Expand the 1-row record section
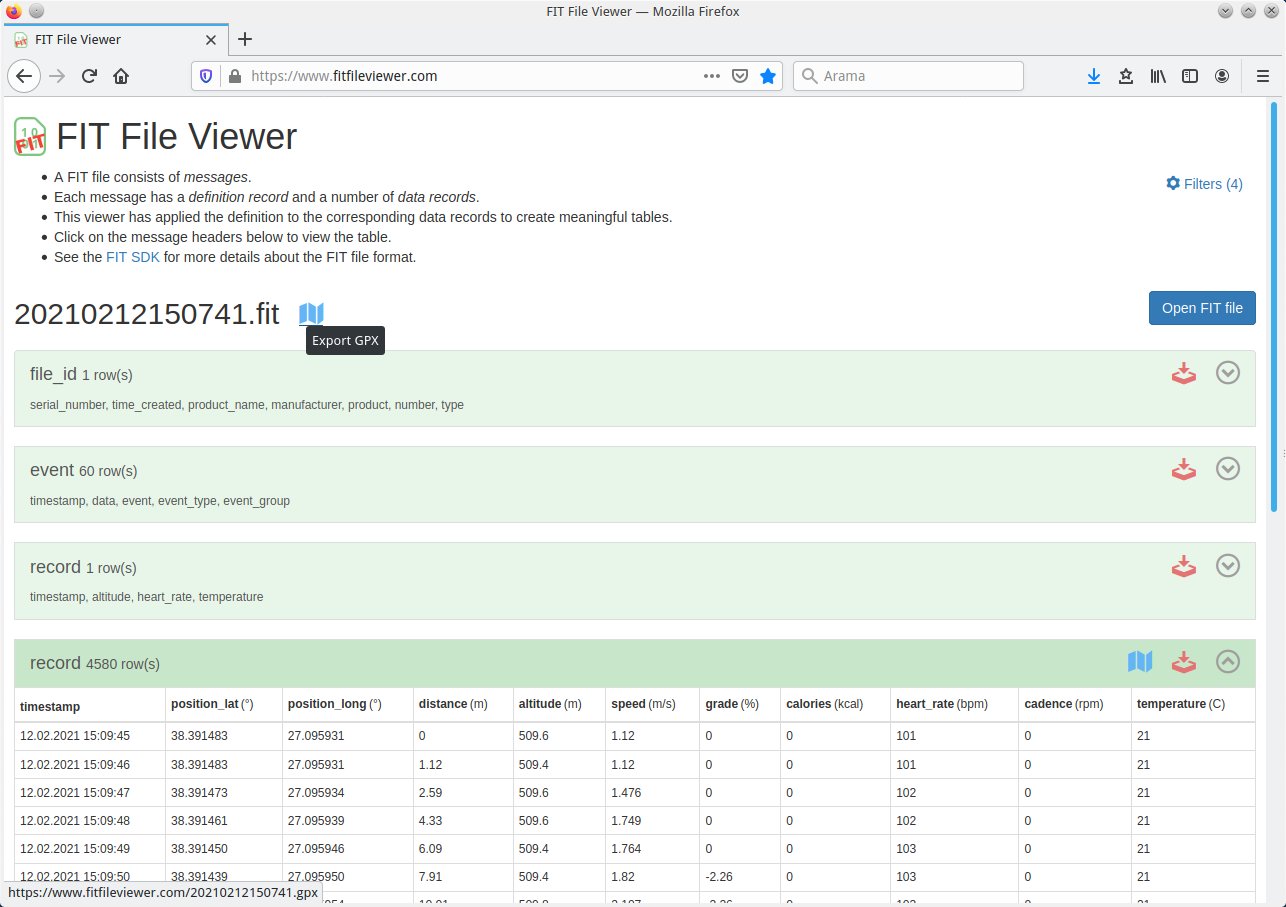1286x907 pixels. pos(1227,566)
